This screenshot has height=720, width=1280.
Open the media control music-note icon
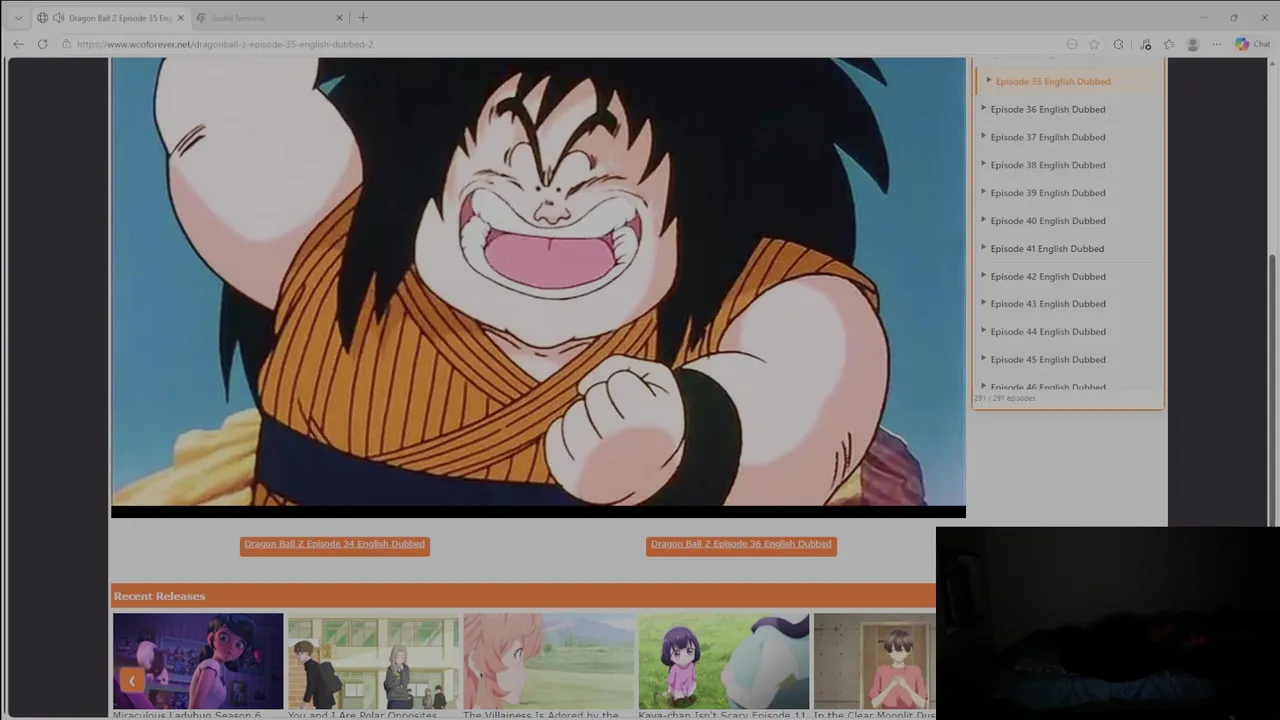pos(1146,44)
